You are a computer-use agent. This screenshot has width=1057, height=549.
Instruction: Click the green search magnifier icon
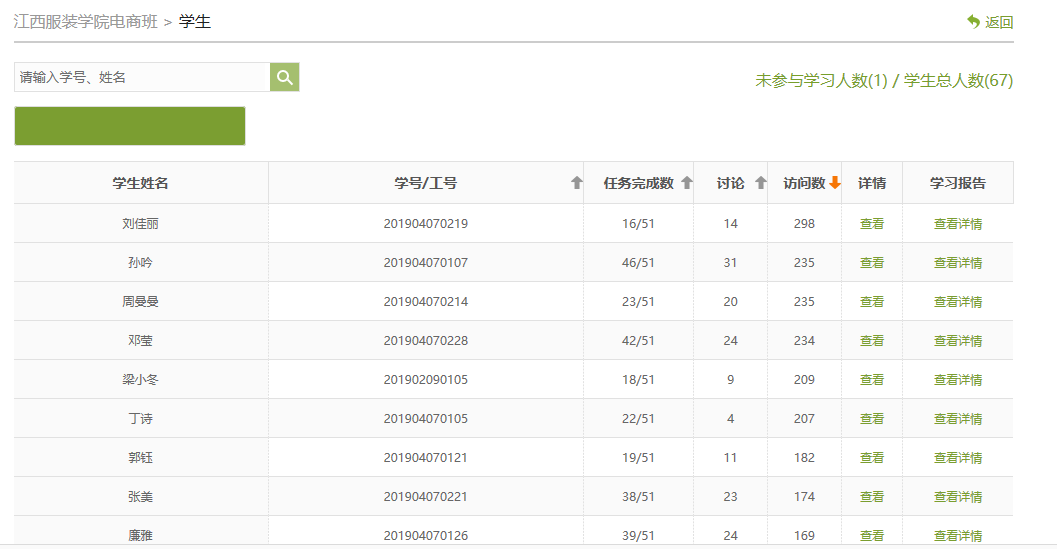[284, 77]
